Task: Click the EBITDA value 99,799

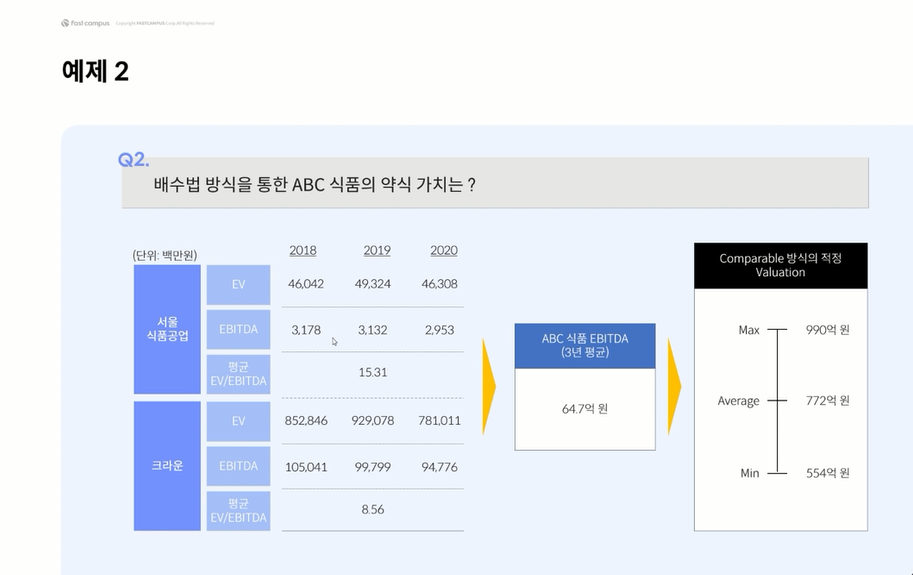Action: click(373, 467)
